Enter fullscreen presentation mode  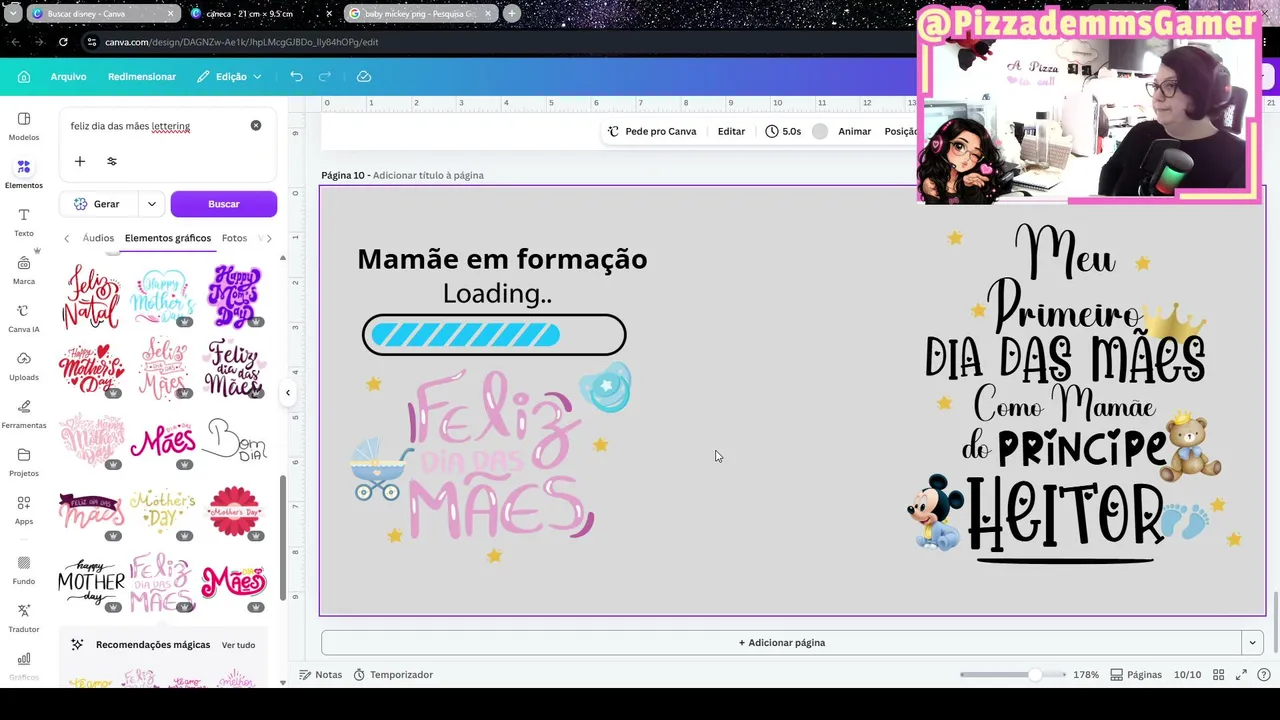(x=1241, y=675)
